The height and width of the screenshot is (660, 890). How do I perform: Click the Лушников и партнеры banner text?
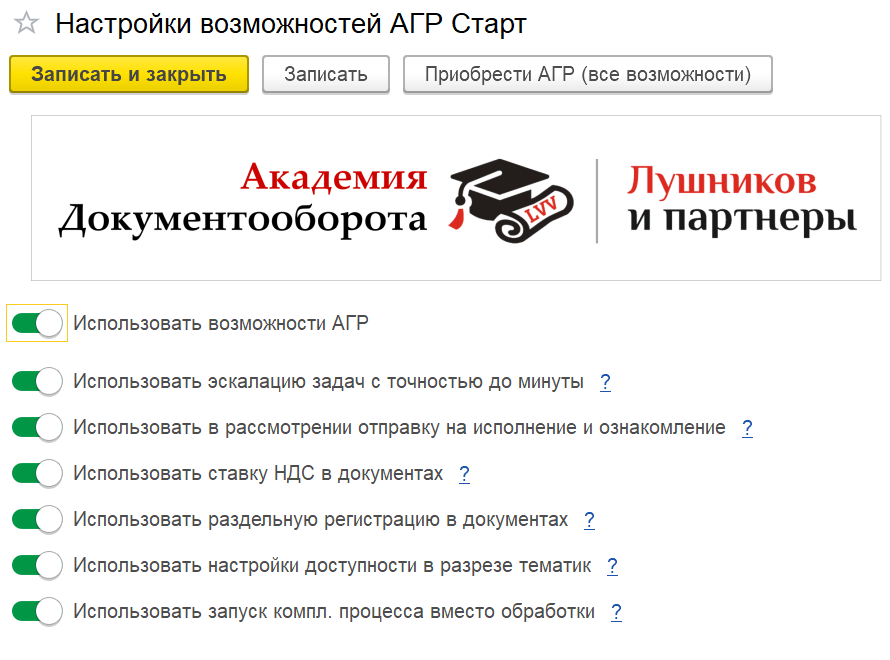741,198
